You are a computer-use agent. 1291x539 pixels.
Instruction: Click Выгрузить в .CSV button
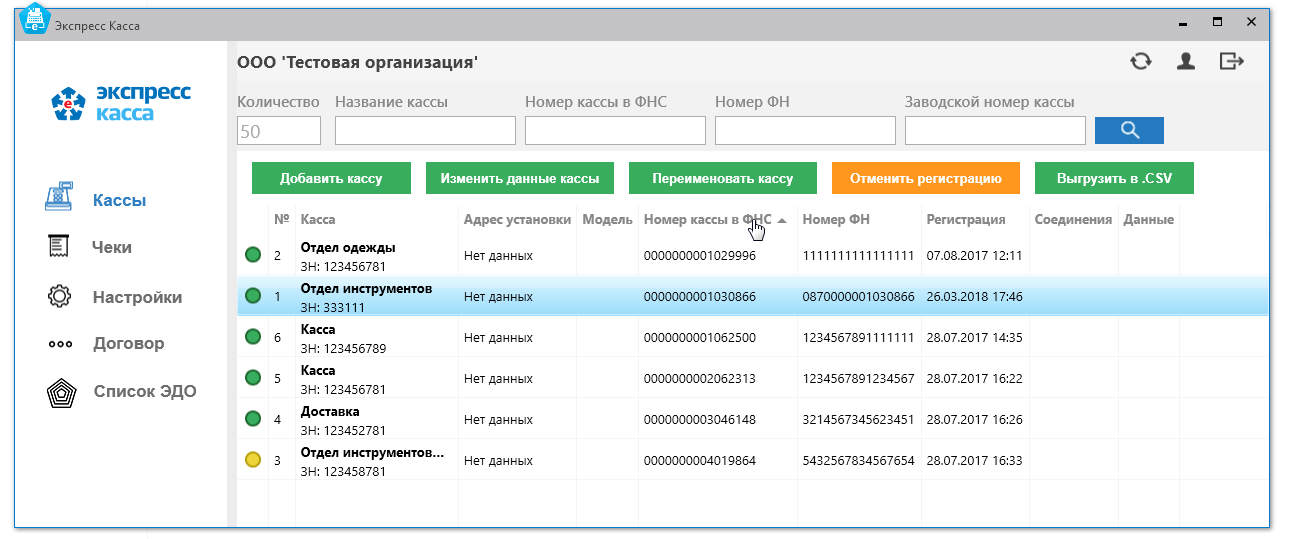[1114, 178]
